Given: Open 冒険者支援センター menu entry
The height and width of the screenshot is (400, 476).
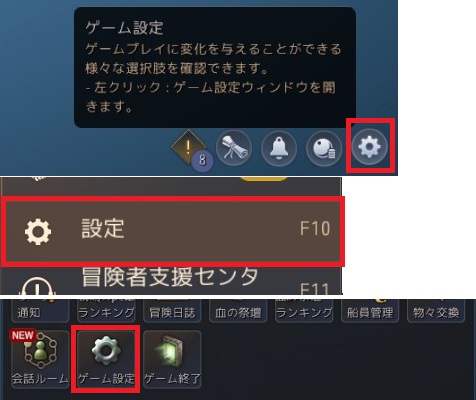Looking at the screenshot, I should coord(172,281).
